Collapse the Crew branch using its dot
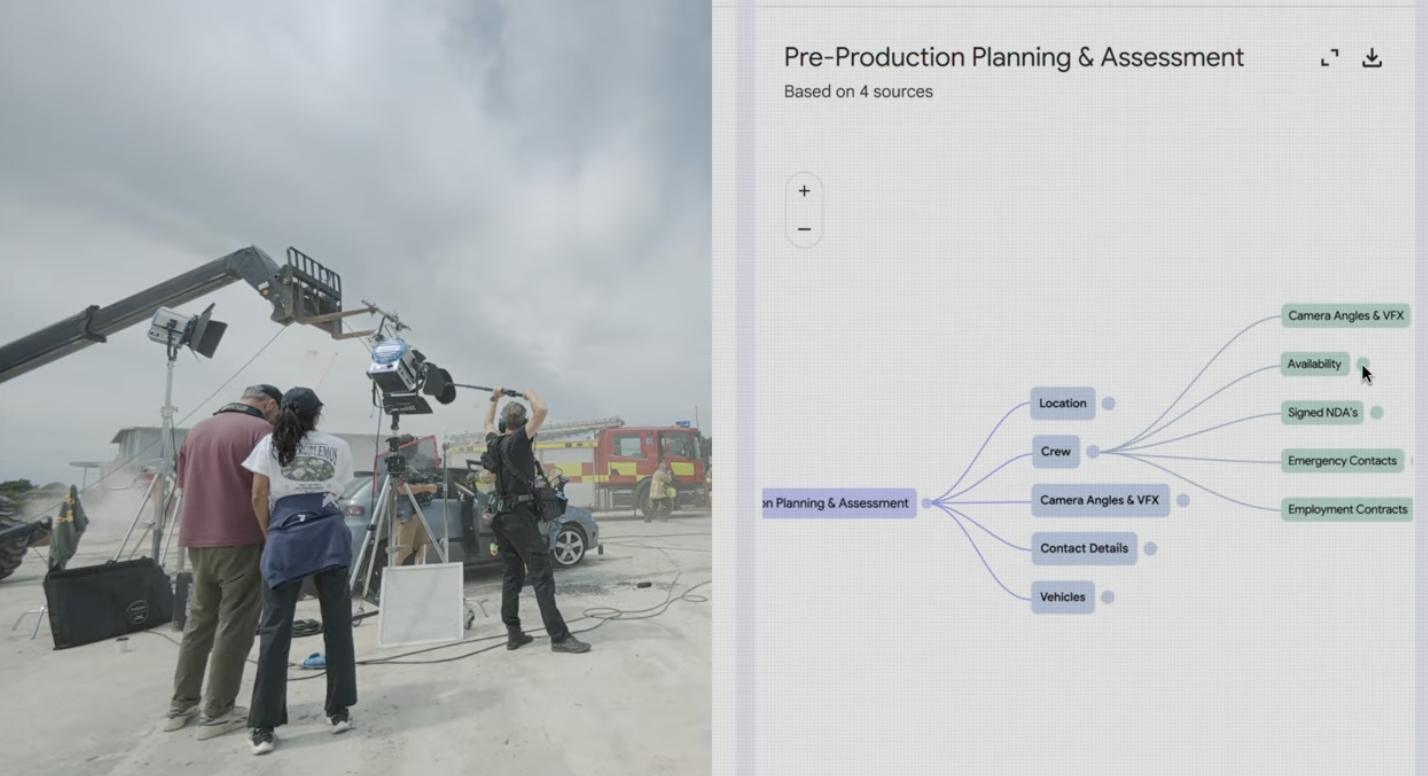This screenshot has height=776, width=1428. [x=1093, y=452]
